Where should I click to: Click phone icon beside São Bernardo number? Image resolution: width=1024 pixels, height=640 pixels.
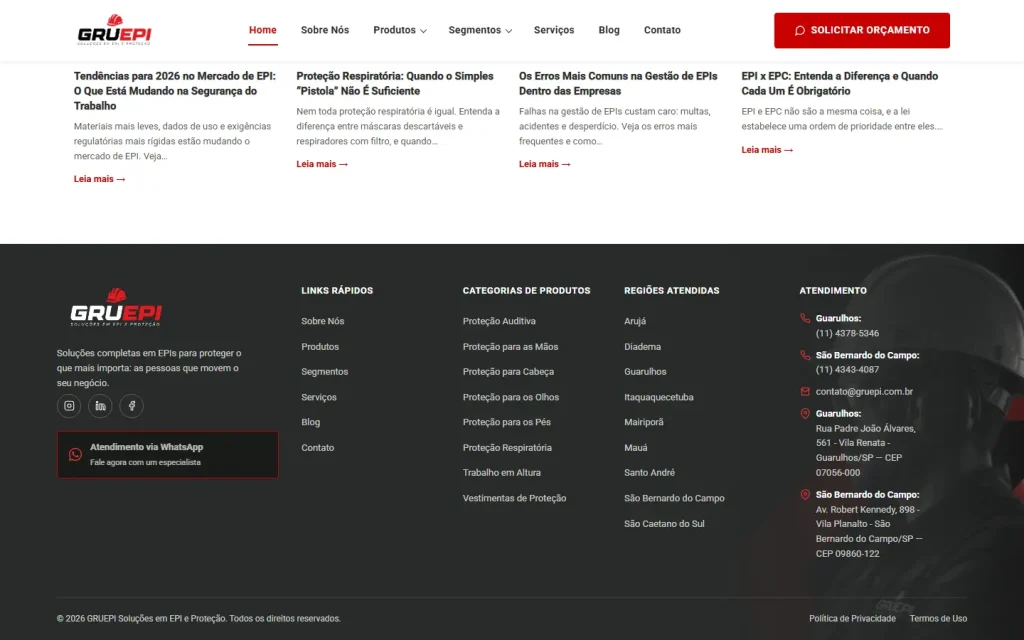pyautogui.click(x=805, y=355)
